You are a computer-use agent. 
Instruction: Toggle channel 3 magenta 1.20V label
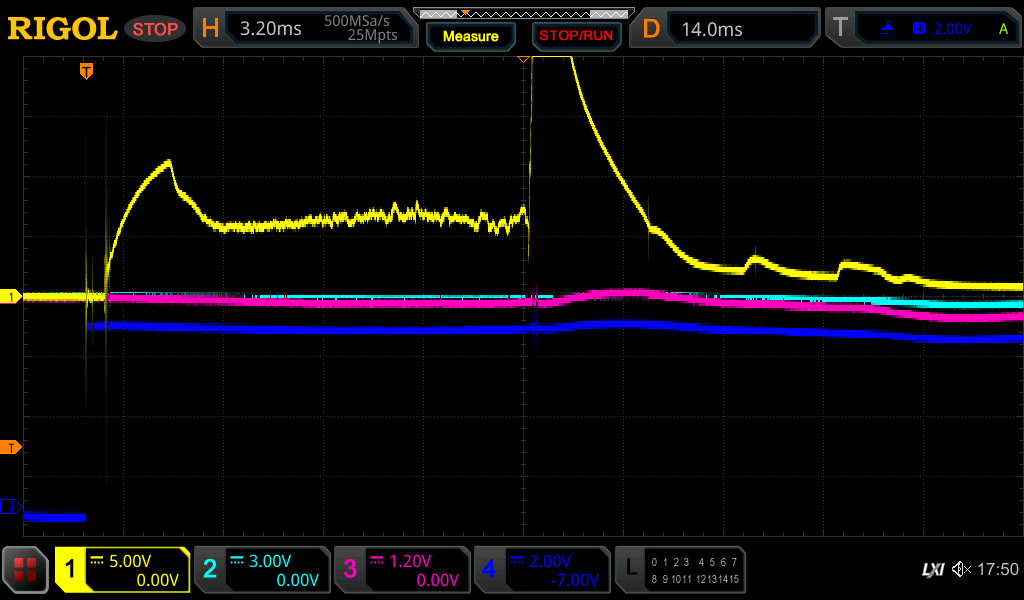click(402, 570)
